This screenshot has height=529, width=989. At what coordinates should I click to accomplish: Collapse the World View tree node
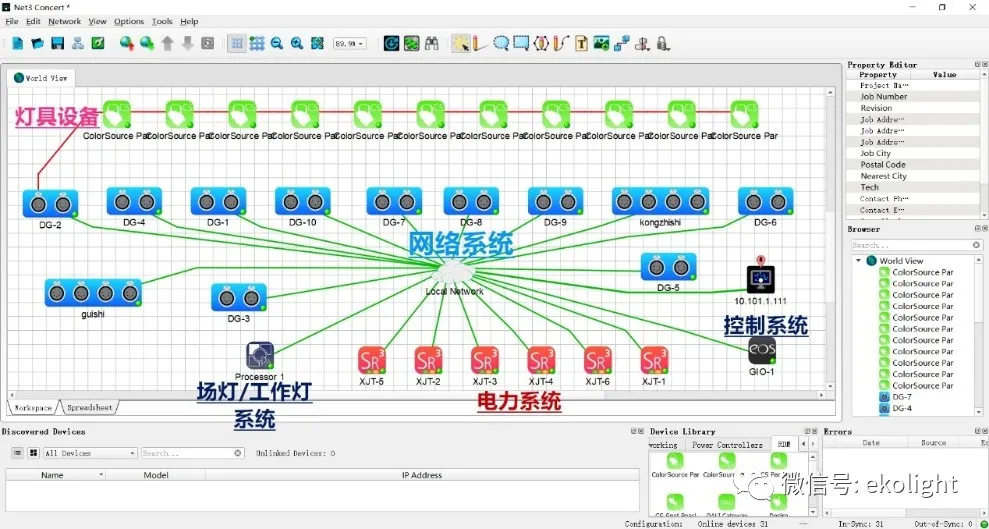[x=858, y=261]
